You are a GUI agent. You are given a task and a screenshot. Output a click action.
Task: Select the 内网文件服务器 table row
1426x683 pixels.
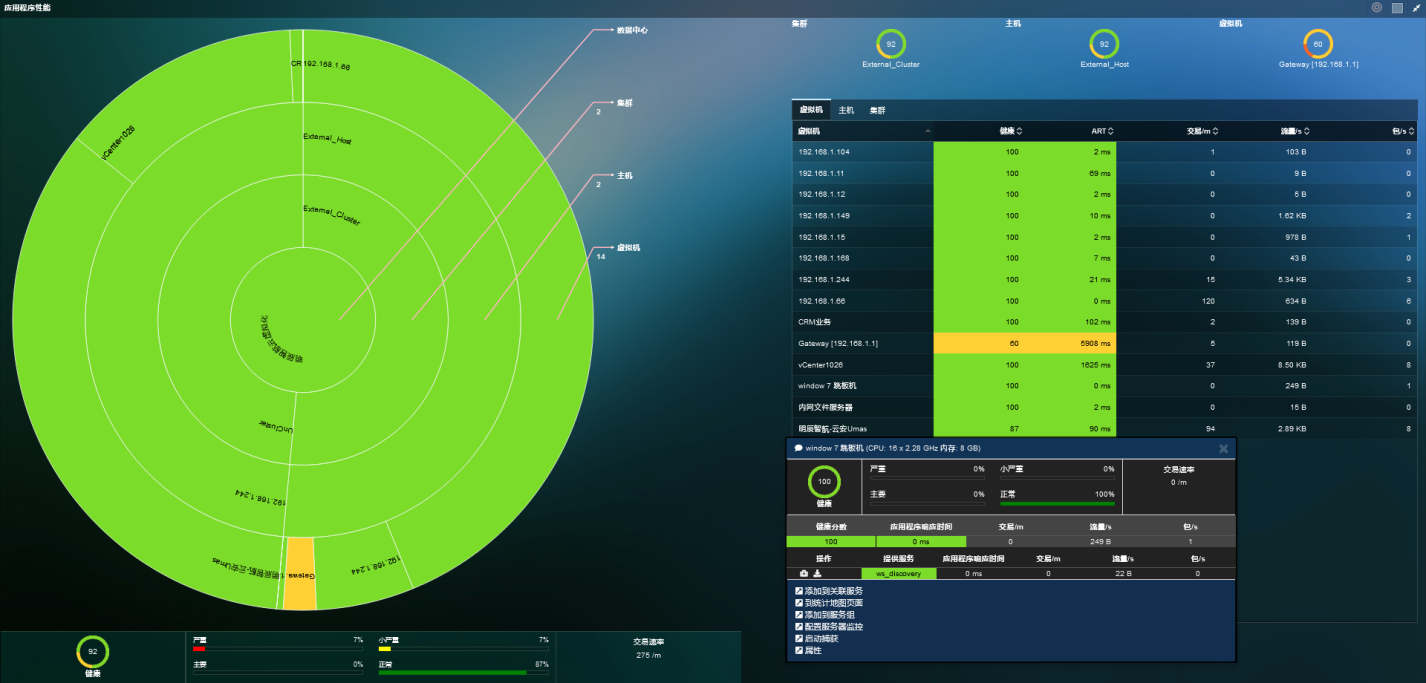click(x=1104, y=407)
